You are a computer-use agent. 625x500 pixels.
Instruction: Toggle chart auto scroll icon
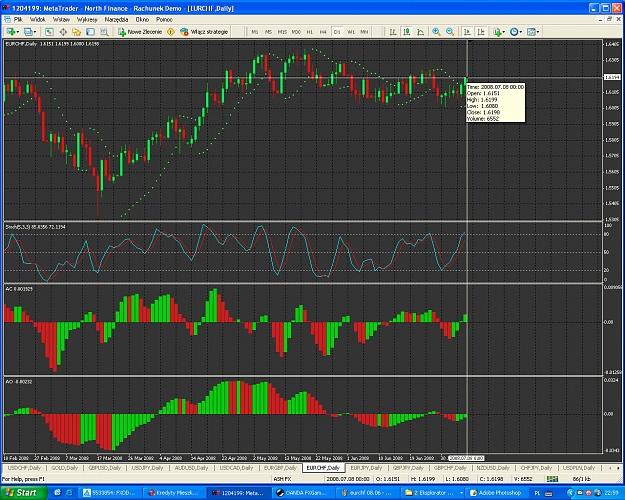click(x=467, y=32)
